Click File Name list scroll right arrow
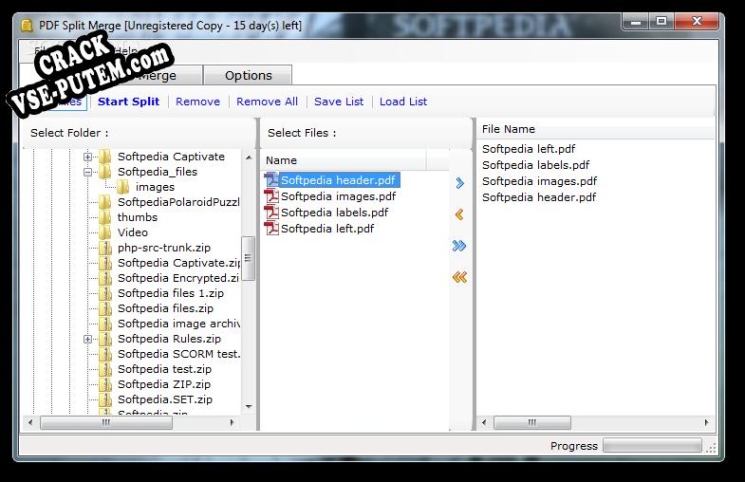Viewport: 745px width, 482px height. (707, 422)
